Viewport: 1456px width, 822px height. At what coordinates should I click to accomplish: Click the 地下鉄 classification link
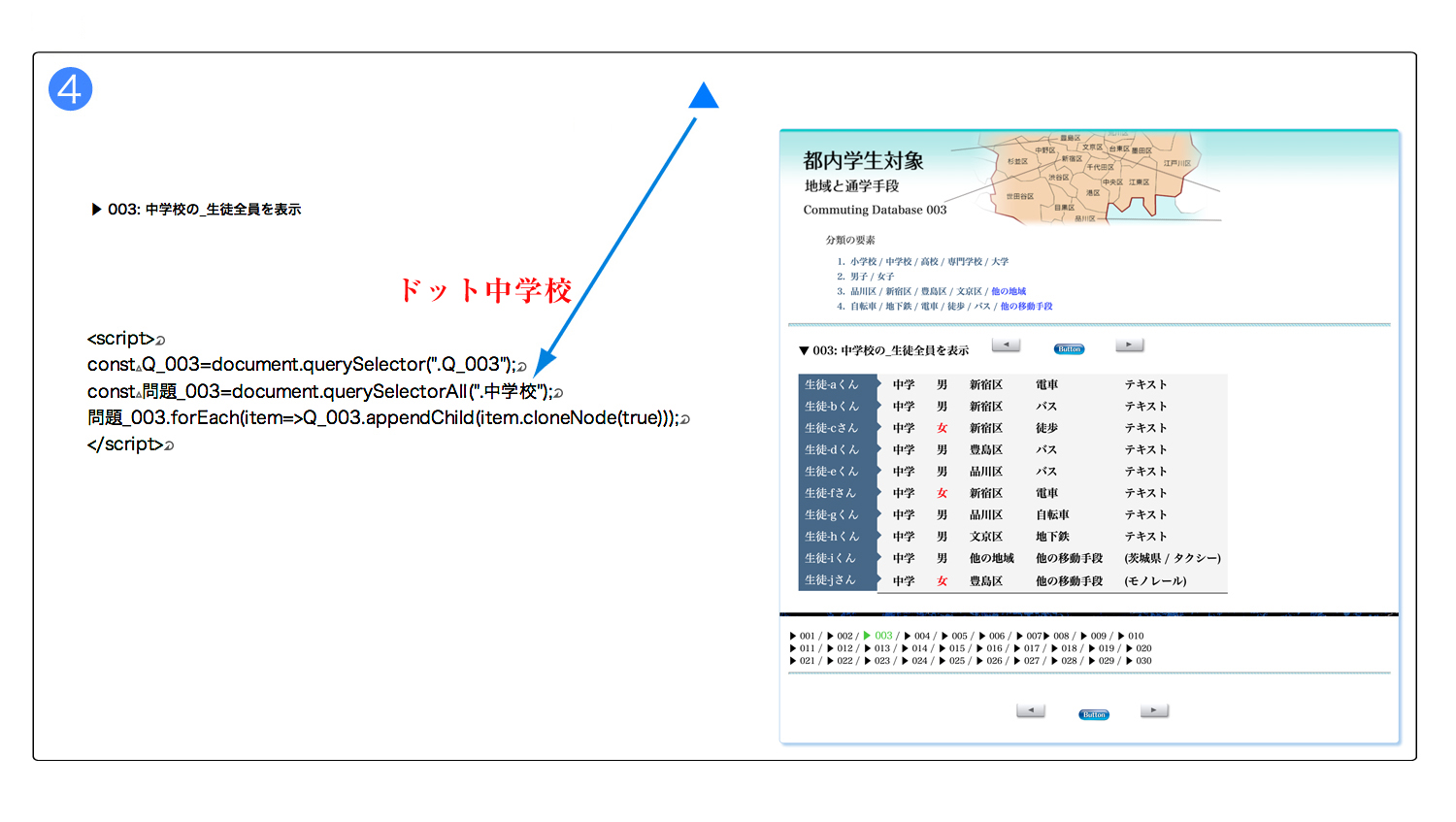coord(898,307)
